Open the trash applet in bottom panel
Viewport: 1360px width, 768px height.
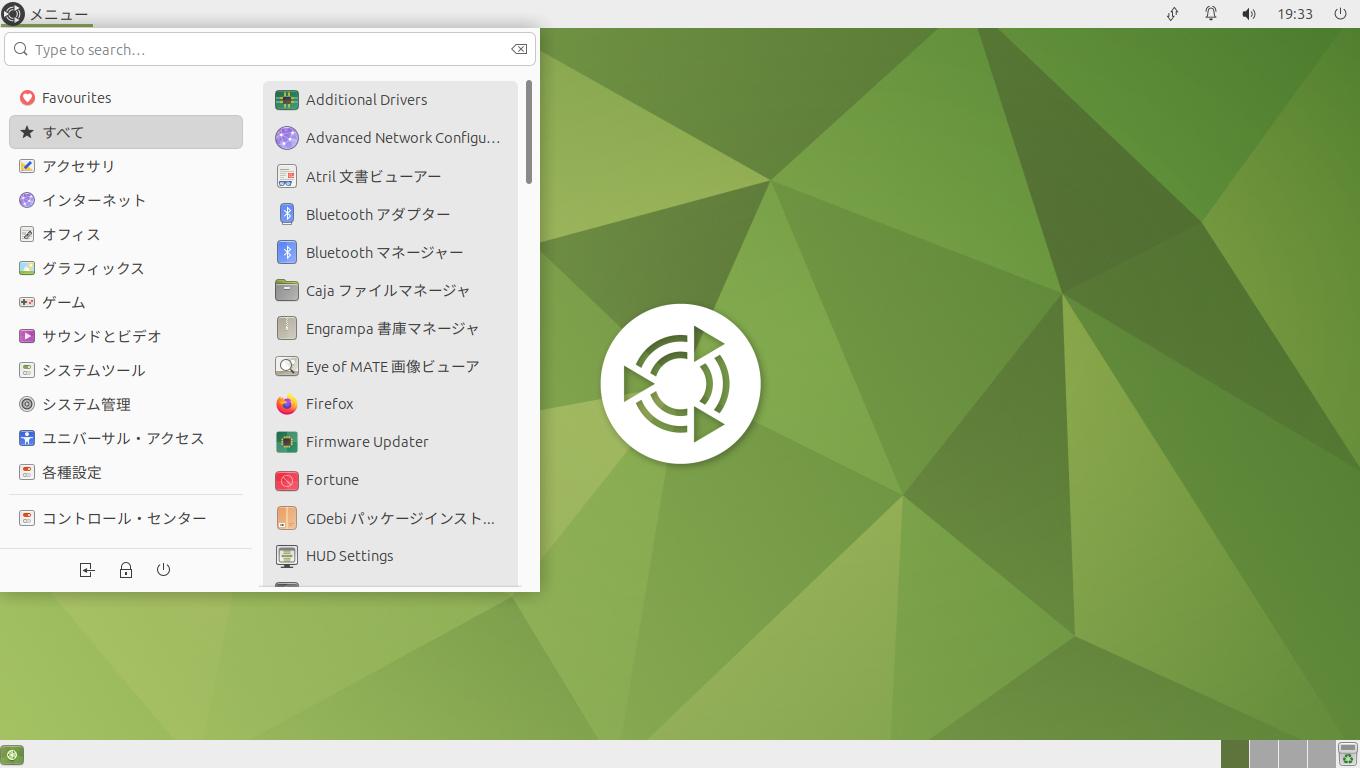(1347, 754)
